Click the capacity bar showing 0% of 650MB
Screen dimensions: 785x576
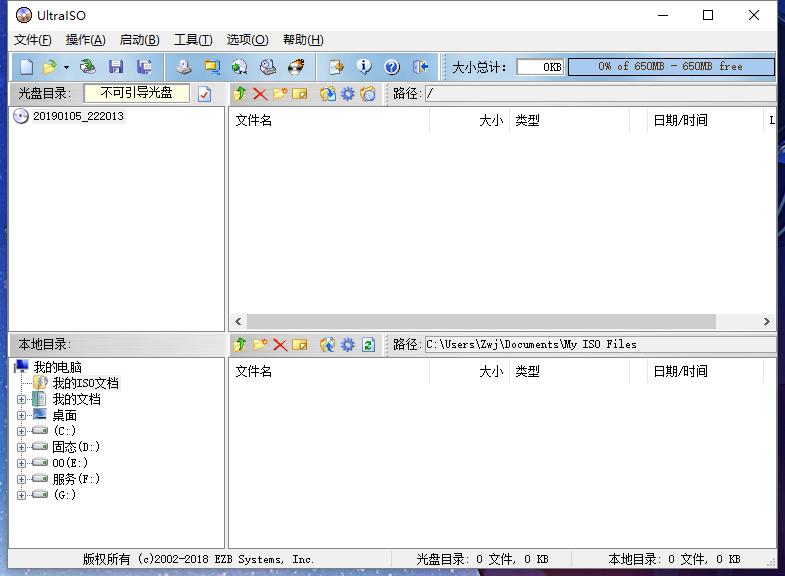(x=671, y=67)
